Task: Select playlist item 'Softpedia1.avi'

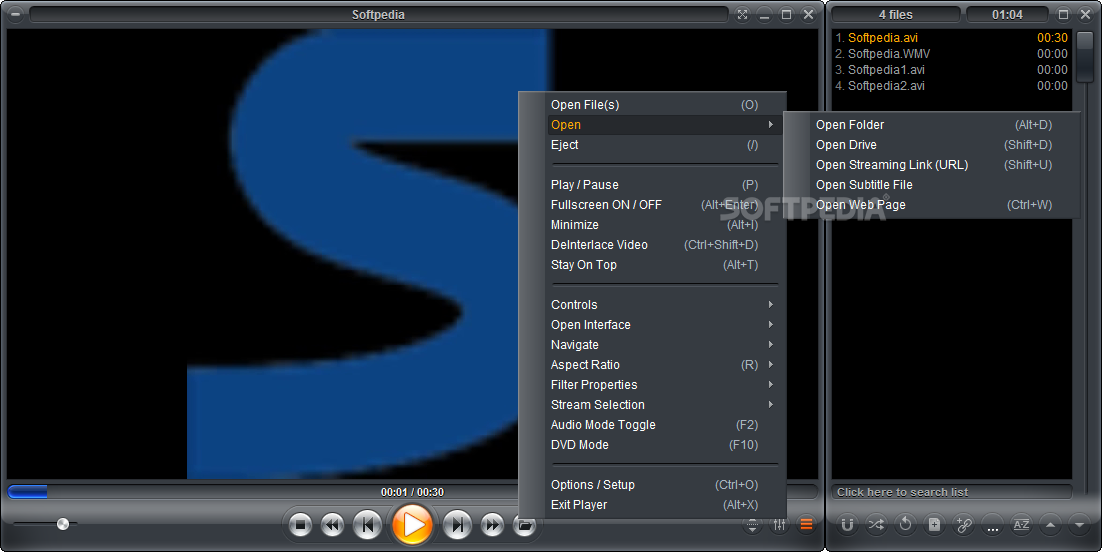Action: pos(952,70)
